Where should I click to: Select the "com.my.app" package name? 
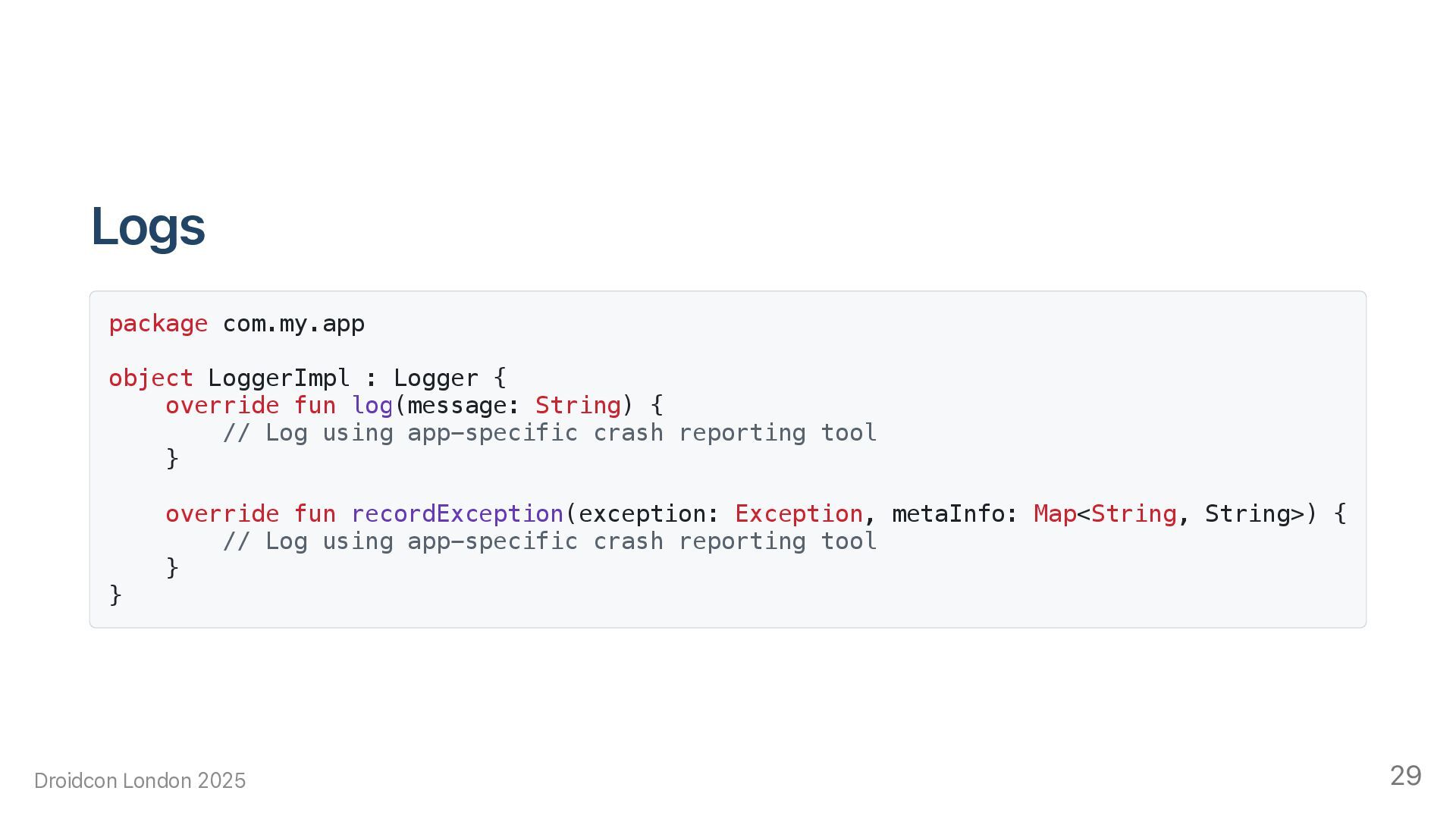point(293,324)
